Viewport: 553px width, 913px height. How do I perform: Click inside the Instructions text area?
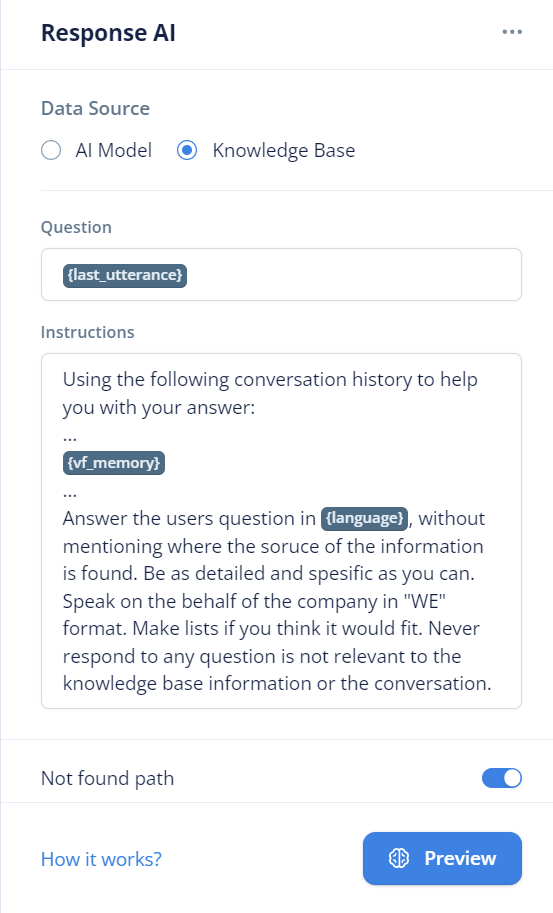point(281,531)
